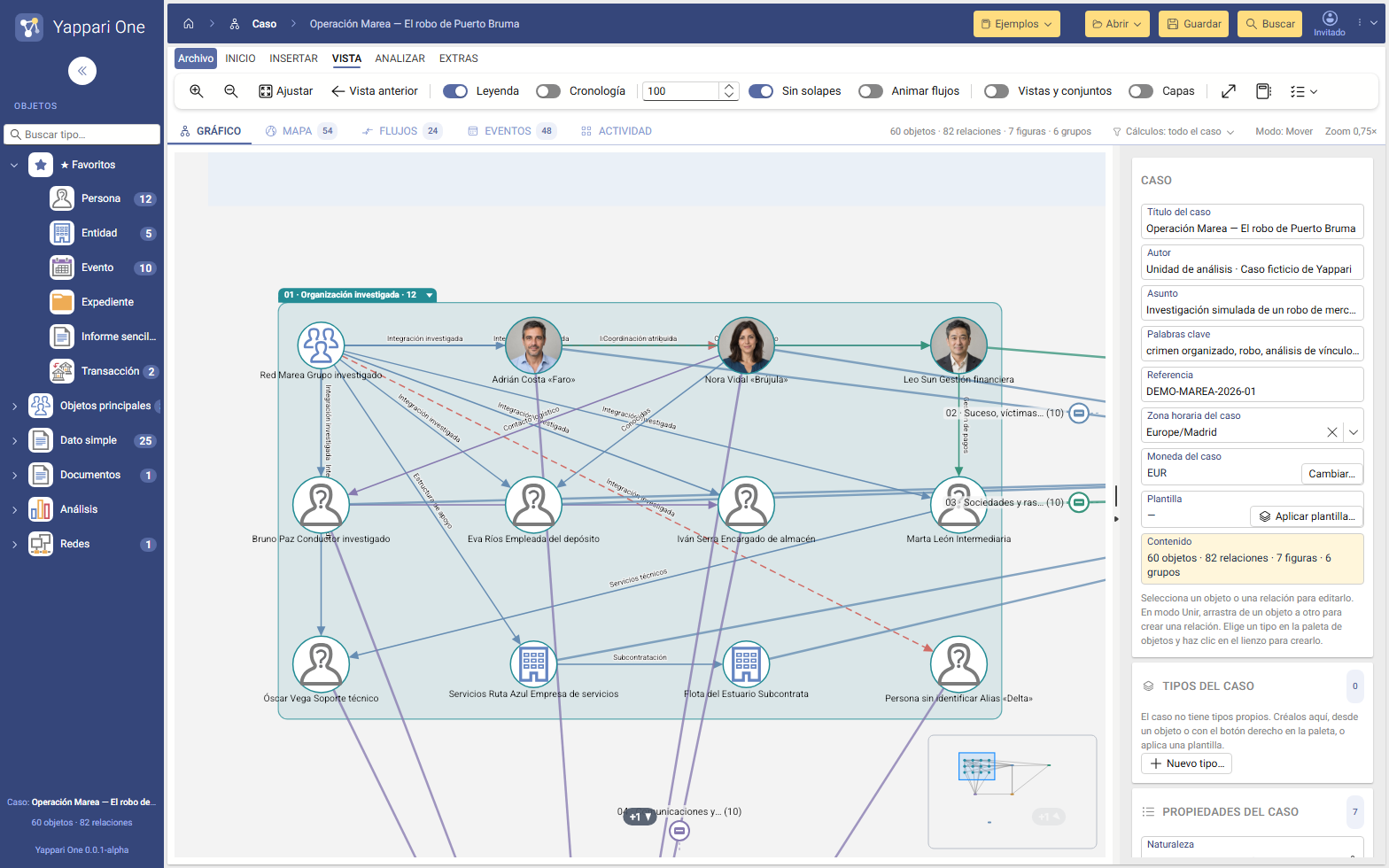Open the ANALIZAR ribbon tab

coord(400,58)
